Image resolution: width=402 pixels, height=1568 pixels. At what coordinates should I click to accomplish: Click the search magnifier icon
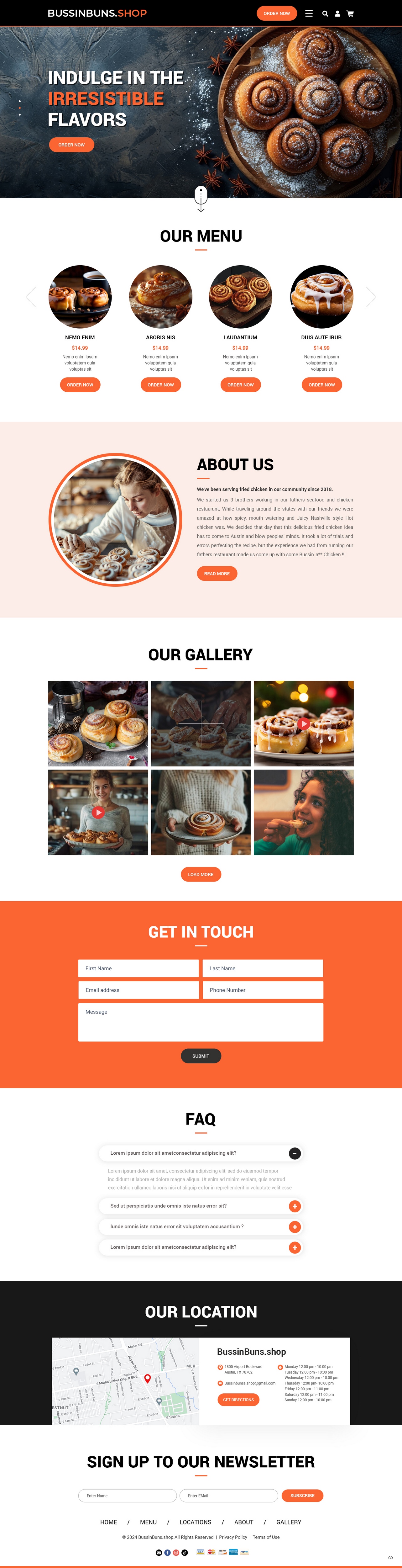coord(325,13)
